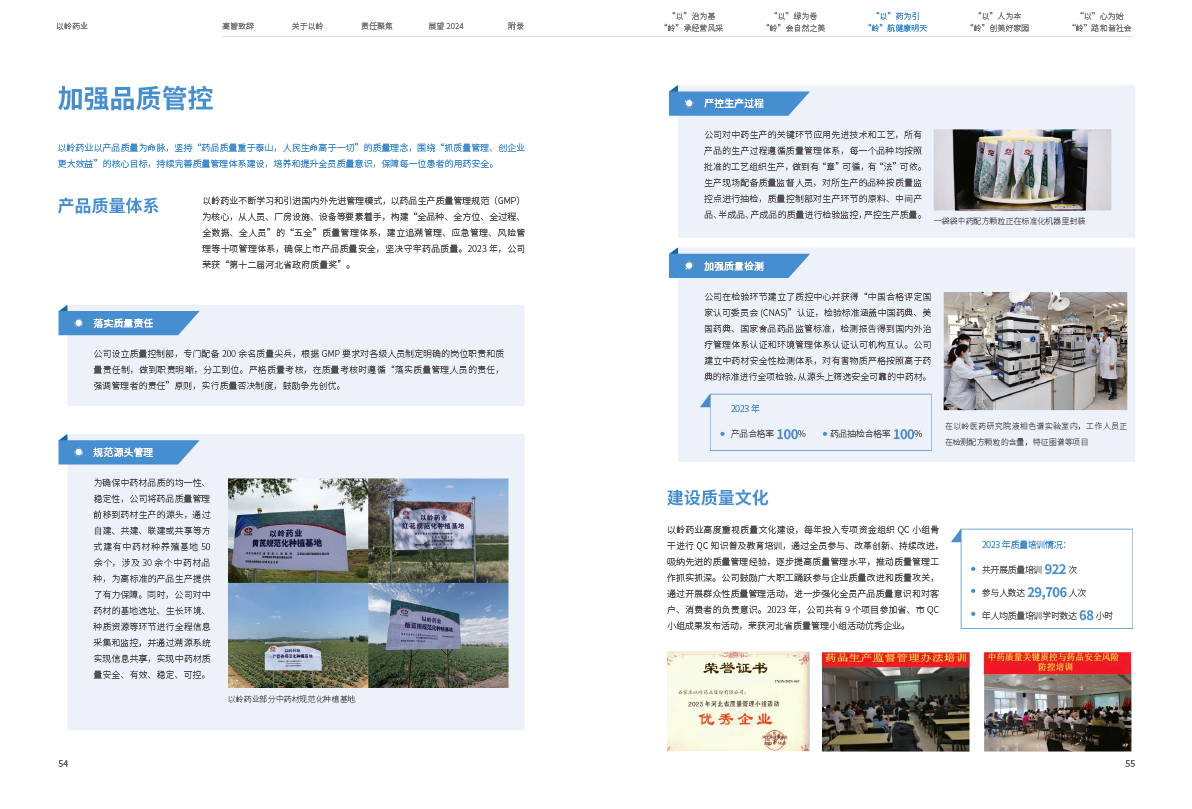Click the bullet icon beside 加强质量检测

(689, 266)
